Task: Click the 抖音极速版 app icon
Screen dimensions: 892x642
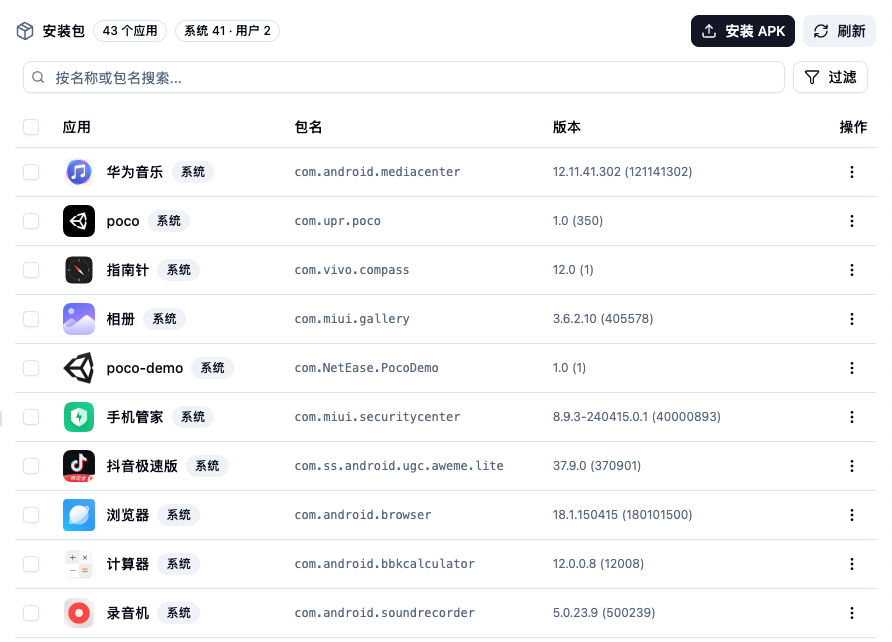Action: click(x=78, y=465)
